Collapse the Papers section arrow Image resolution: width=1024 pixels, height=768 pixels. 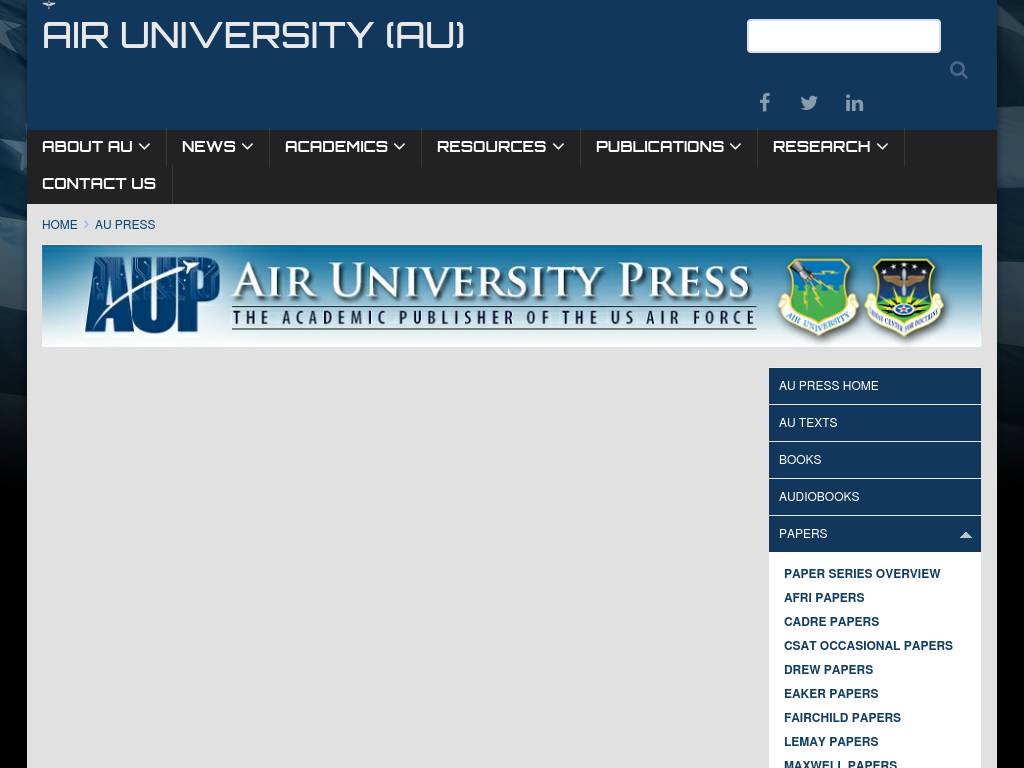tap(965, 535)
